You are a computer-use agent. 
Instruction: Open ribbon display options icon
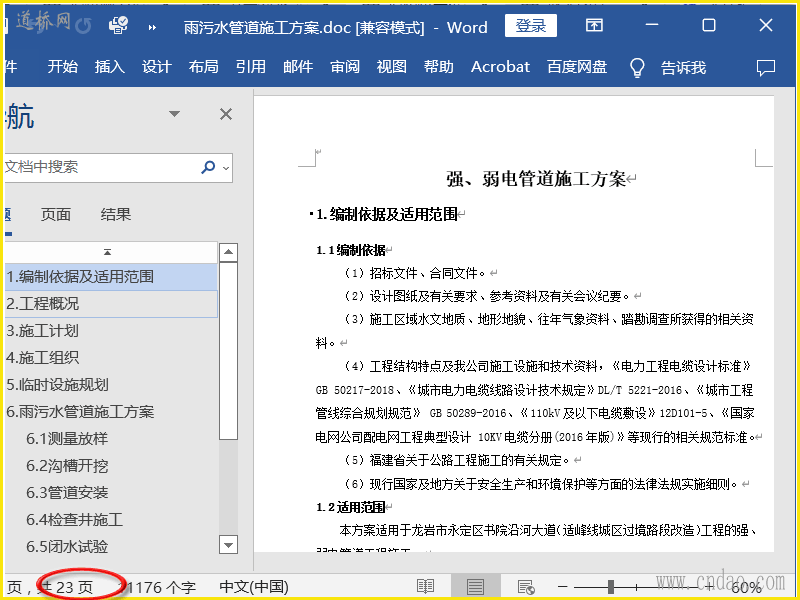point(594,25)
